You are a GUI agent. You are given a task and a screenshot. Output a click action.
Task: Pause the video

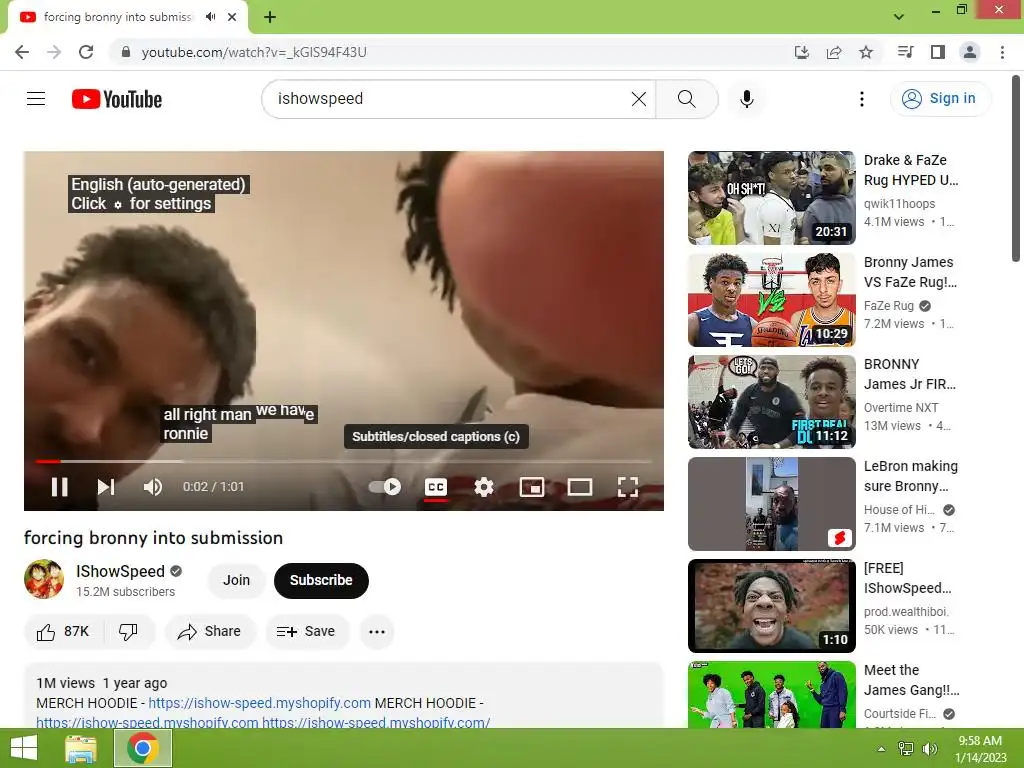click(x=59, y=487)
